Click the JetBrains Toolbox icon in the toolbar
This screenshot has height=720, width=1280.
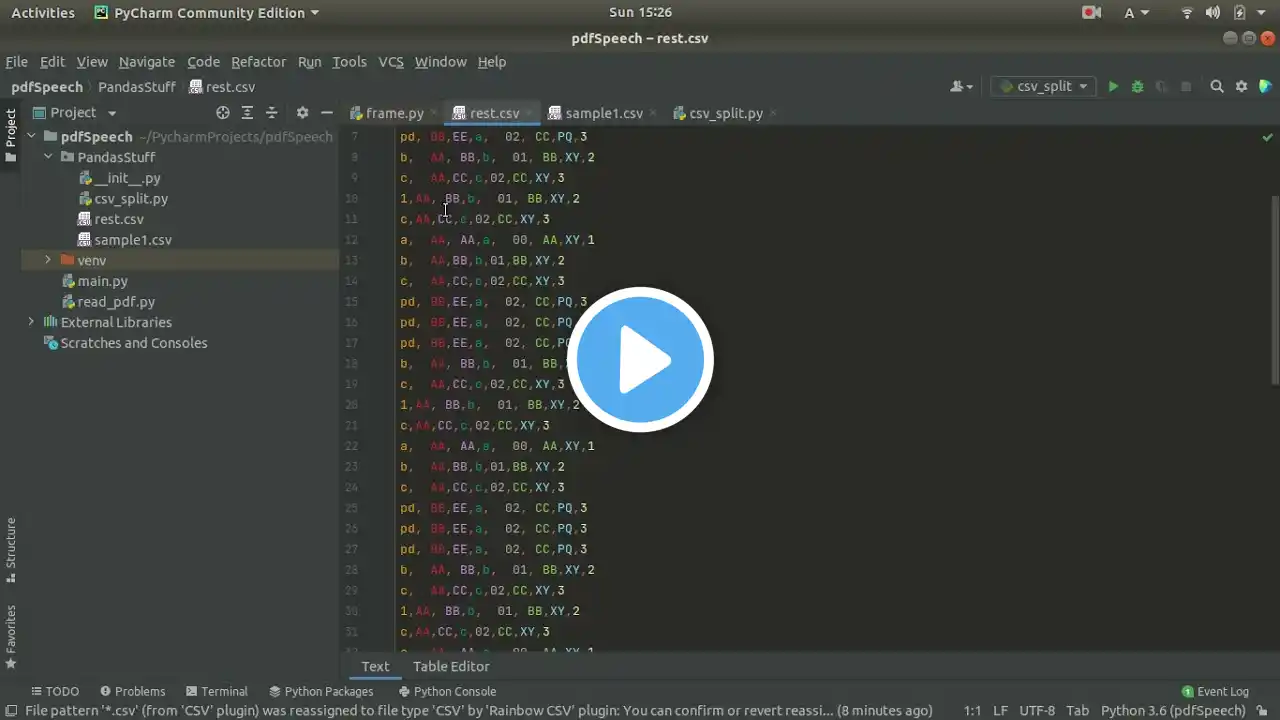pyautogui.click(x=1265, y=87)
